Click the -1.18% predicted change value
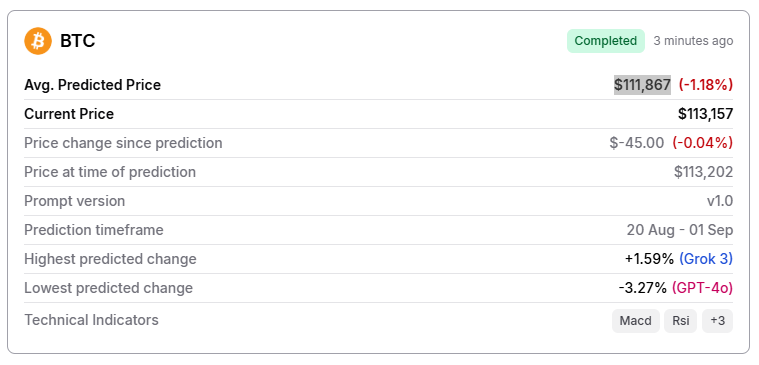Image resolution: width=759 pixels, height=365 pixels. click(706, 85)
